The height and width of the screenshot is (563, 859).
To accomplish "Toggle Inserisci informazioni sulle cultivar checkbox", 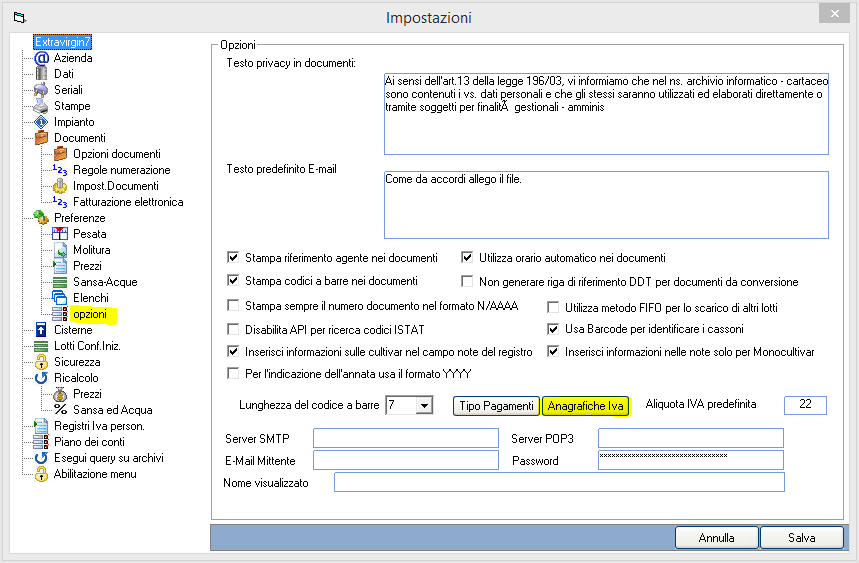I will point(233,351).
